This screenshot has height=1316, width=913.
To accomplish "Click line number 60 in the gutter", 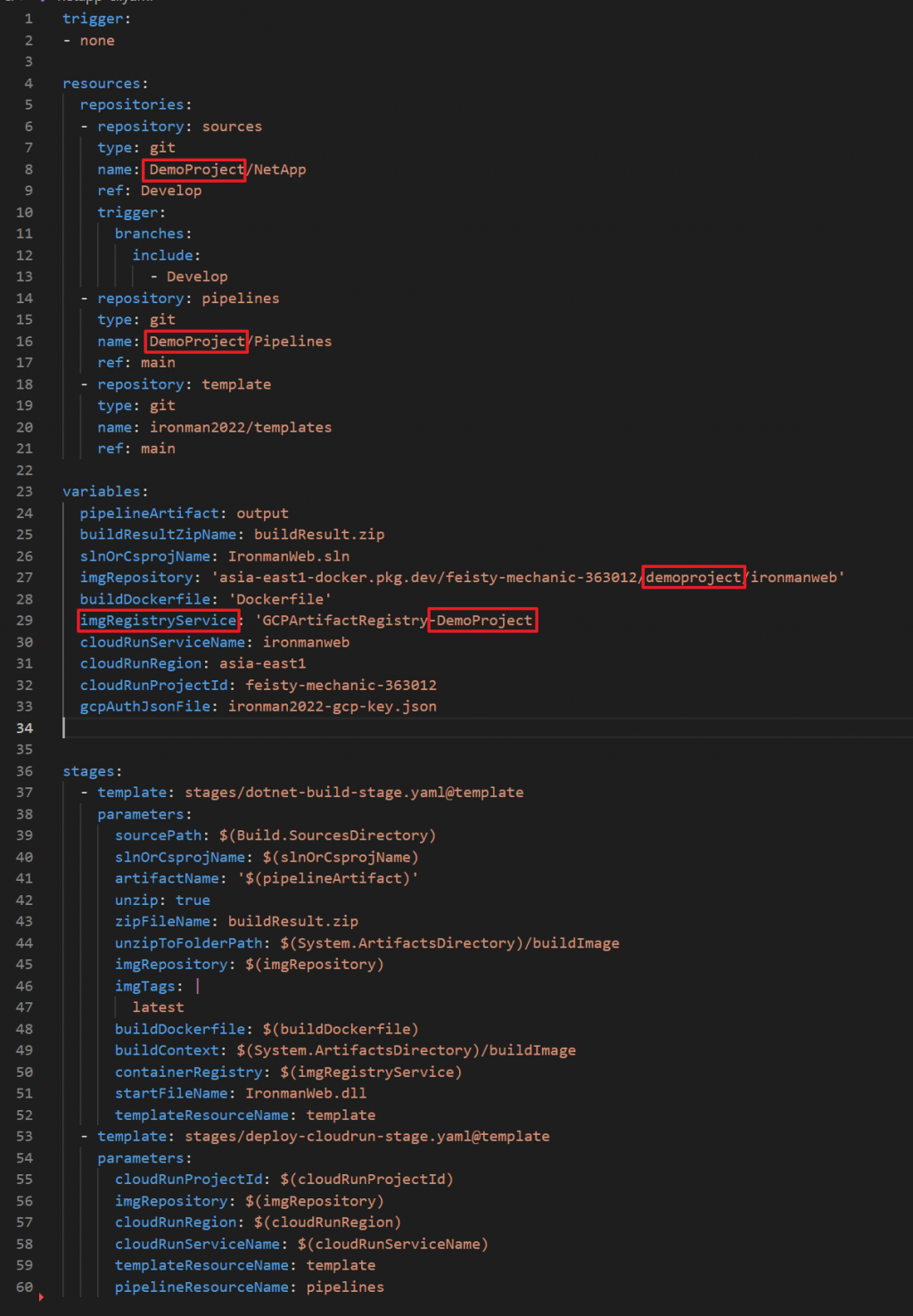I will point(24,1287).
